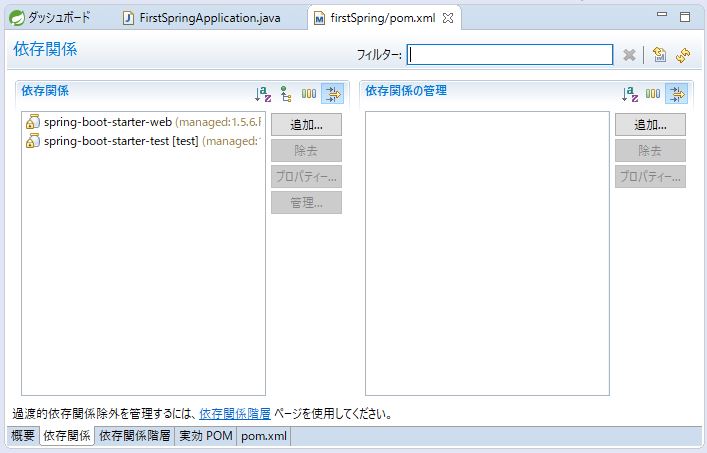The width and height of the screenshot is (707, 453).
Task: Open the effective POM icon next to the filter
Action: click(660, 55)
